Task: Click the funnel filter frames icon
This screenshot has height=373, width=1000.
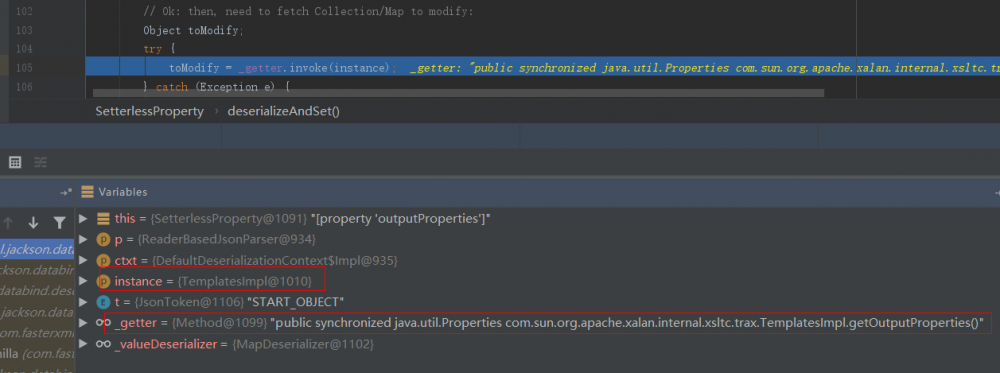Action: [59, 223]
